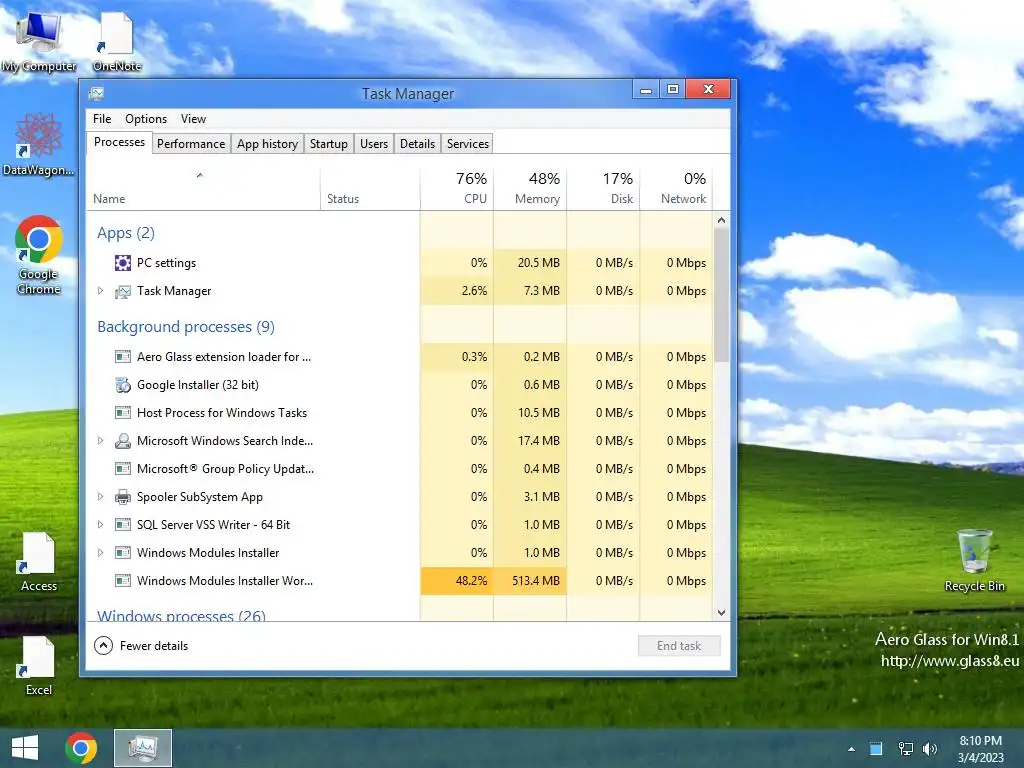
Task: Click Task Manager title bar icon
Action: [97, 93]
